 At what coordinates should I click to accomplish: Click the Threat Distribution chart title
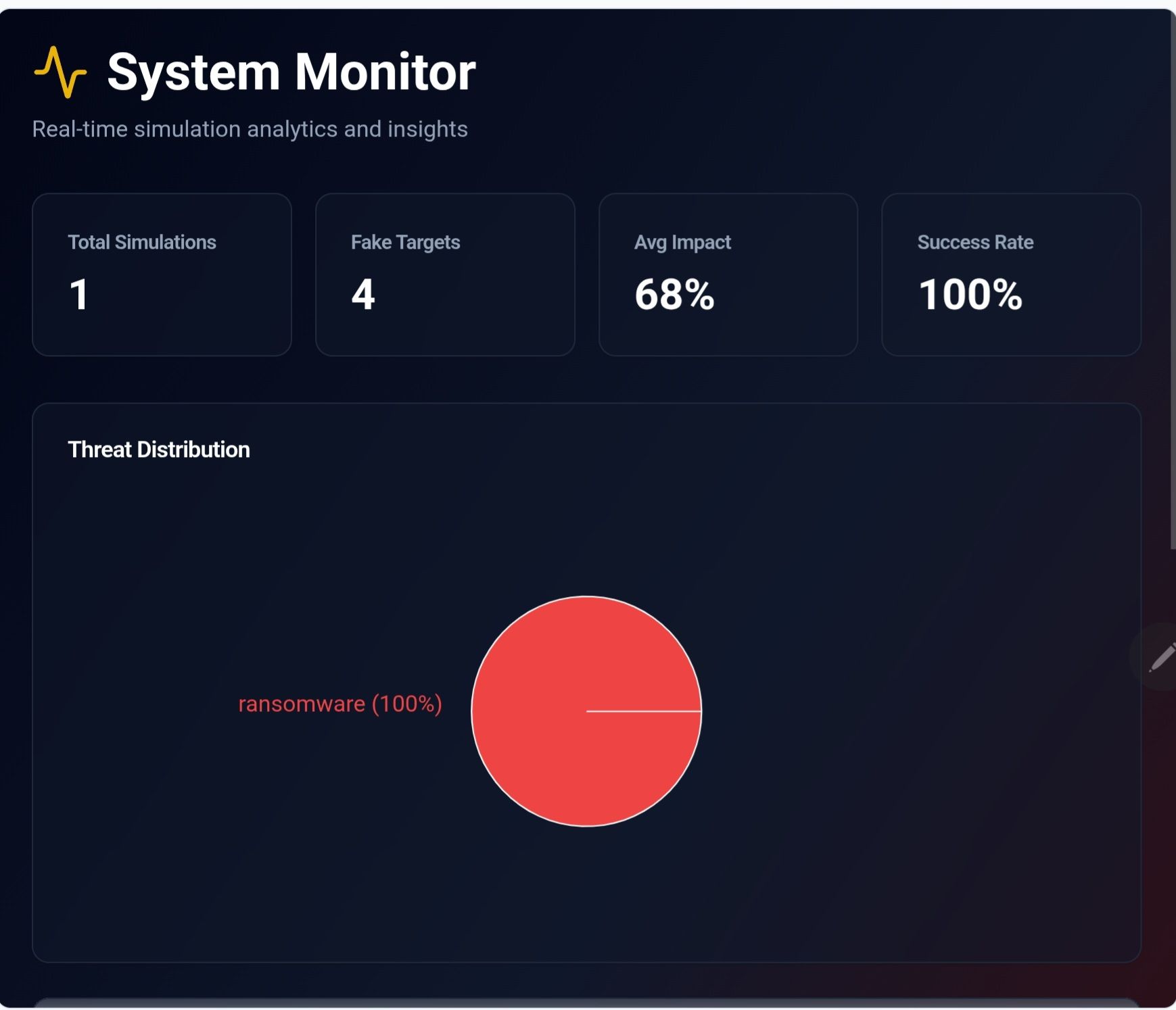click(x=159, y=450)
